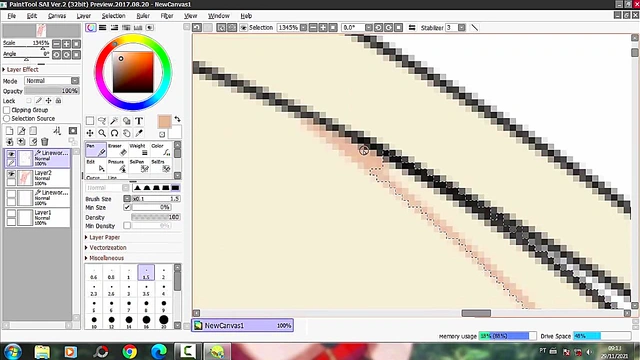Select the Zoom magnifier tool
This screenshot has height=360, width=640.
[102, 133]
